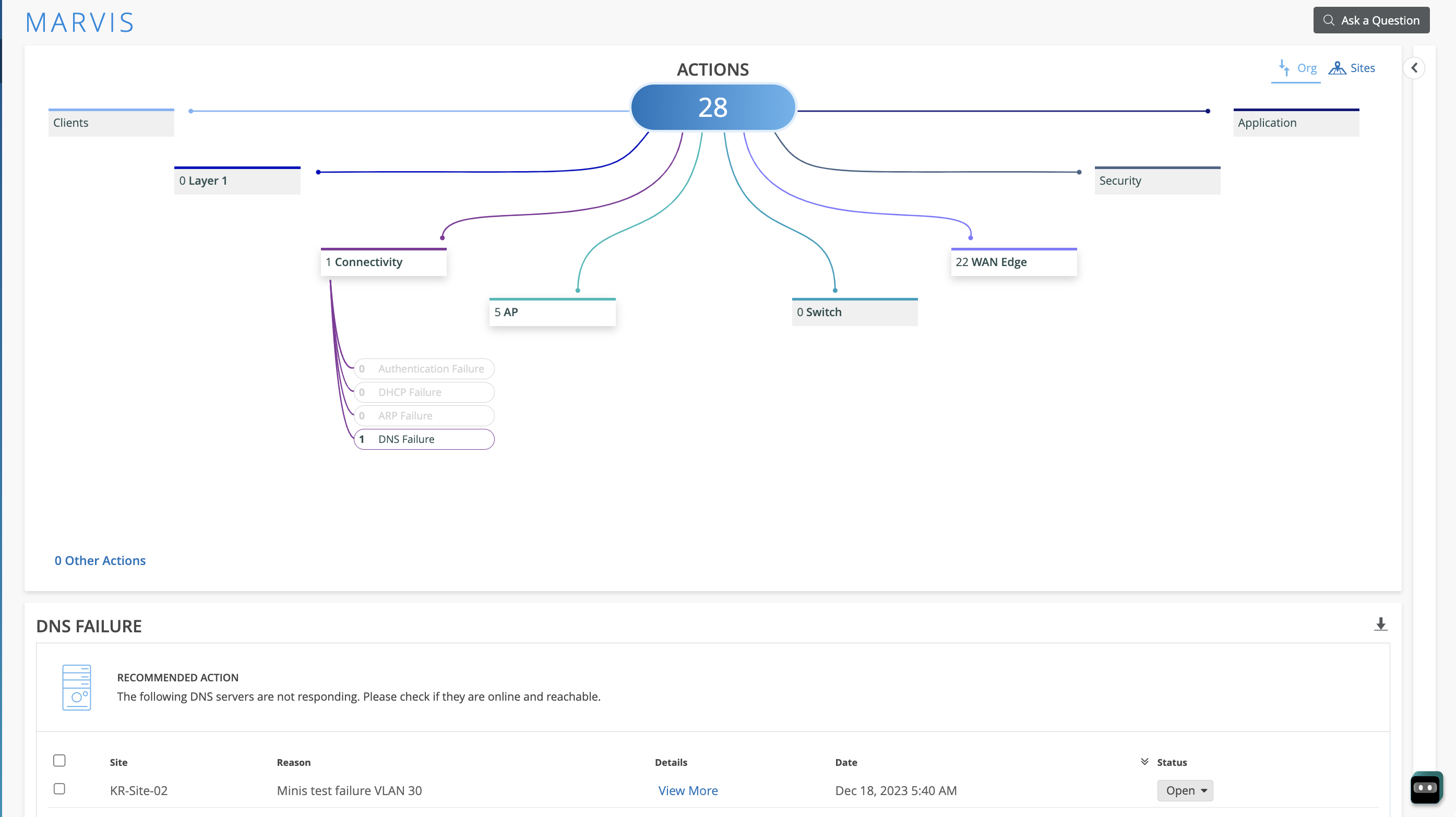Expand the 22 WAN Edge category
Image resolution: width=1456 pixels, height=817 pixels.
point(1013,262)
